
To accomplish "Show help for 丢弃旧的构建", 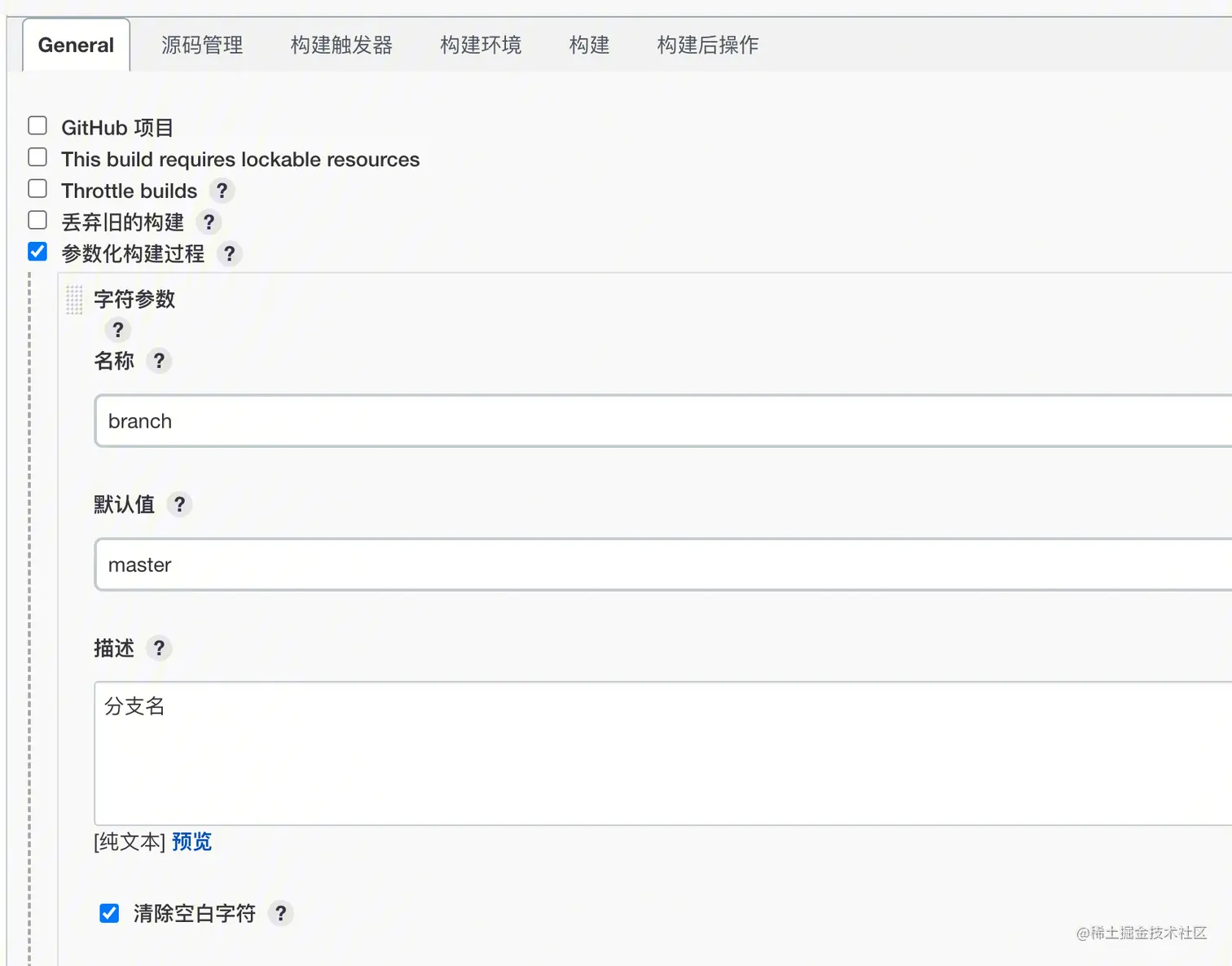I will click(209, 222).
